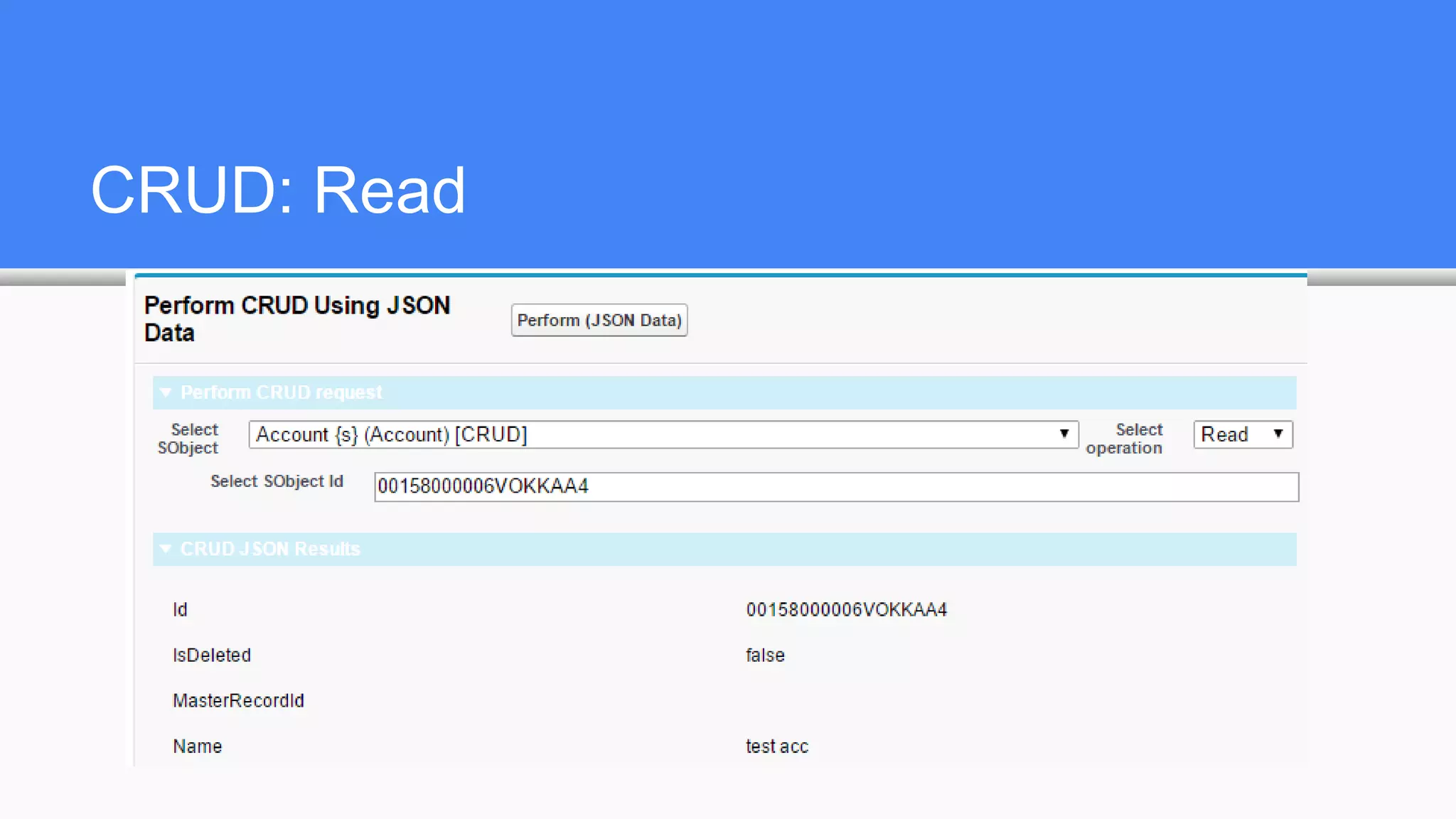
Task: Click the Select SObject Id label
Action: [x=277, y=481]
